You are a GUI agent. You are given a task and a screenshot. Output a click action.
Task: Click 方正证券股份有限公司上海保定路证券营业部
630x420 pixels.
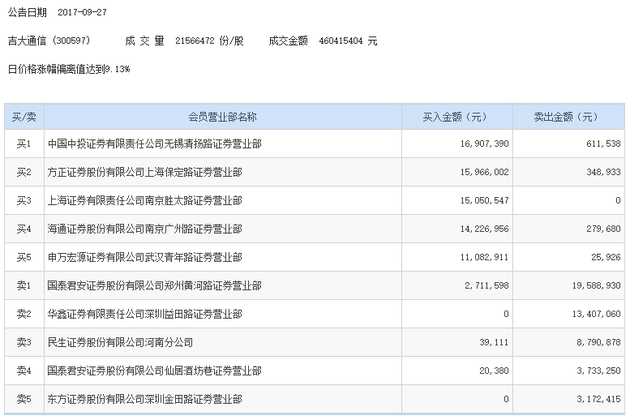tap(145, 172)
